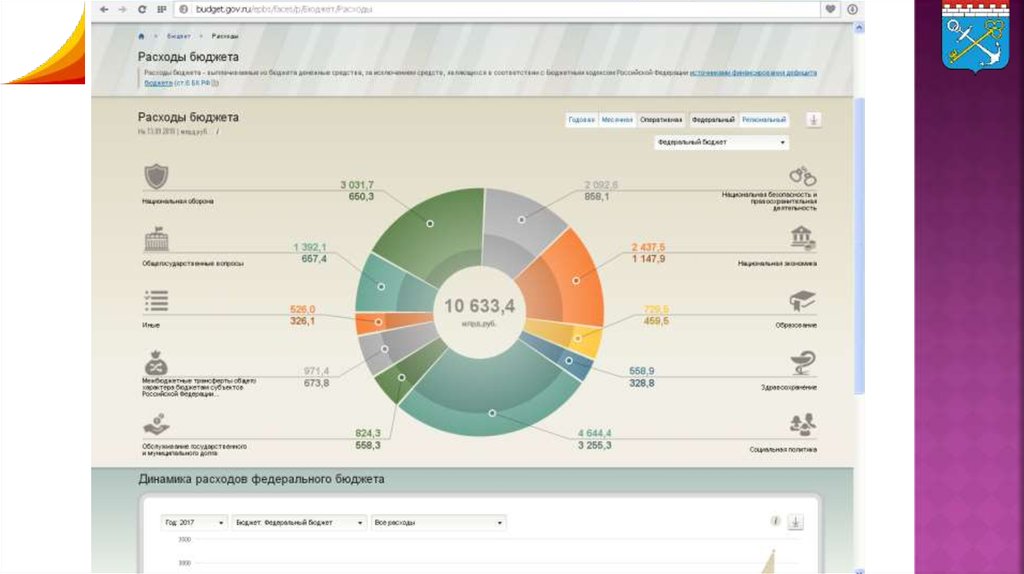Select the Региональный budget level toggle

tap(764, 120)
